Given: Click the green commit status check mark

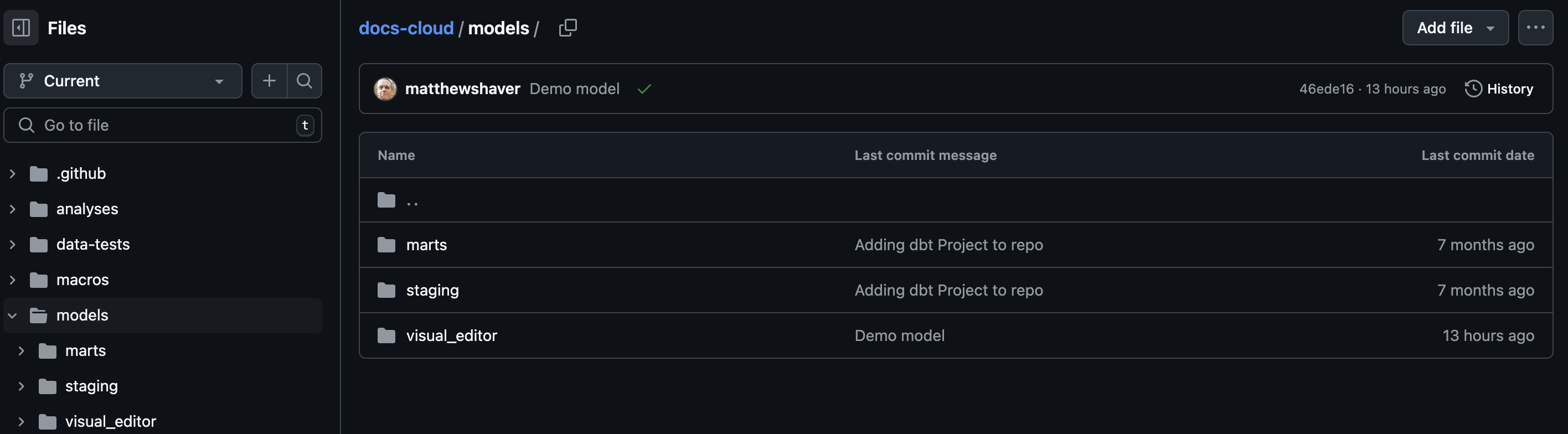Looking at the screenshot, I should pos(644,88).
